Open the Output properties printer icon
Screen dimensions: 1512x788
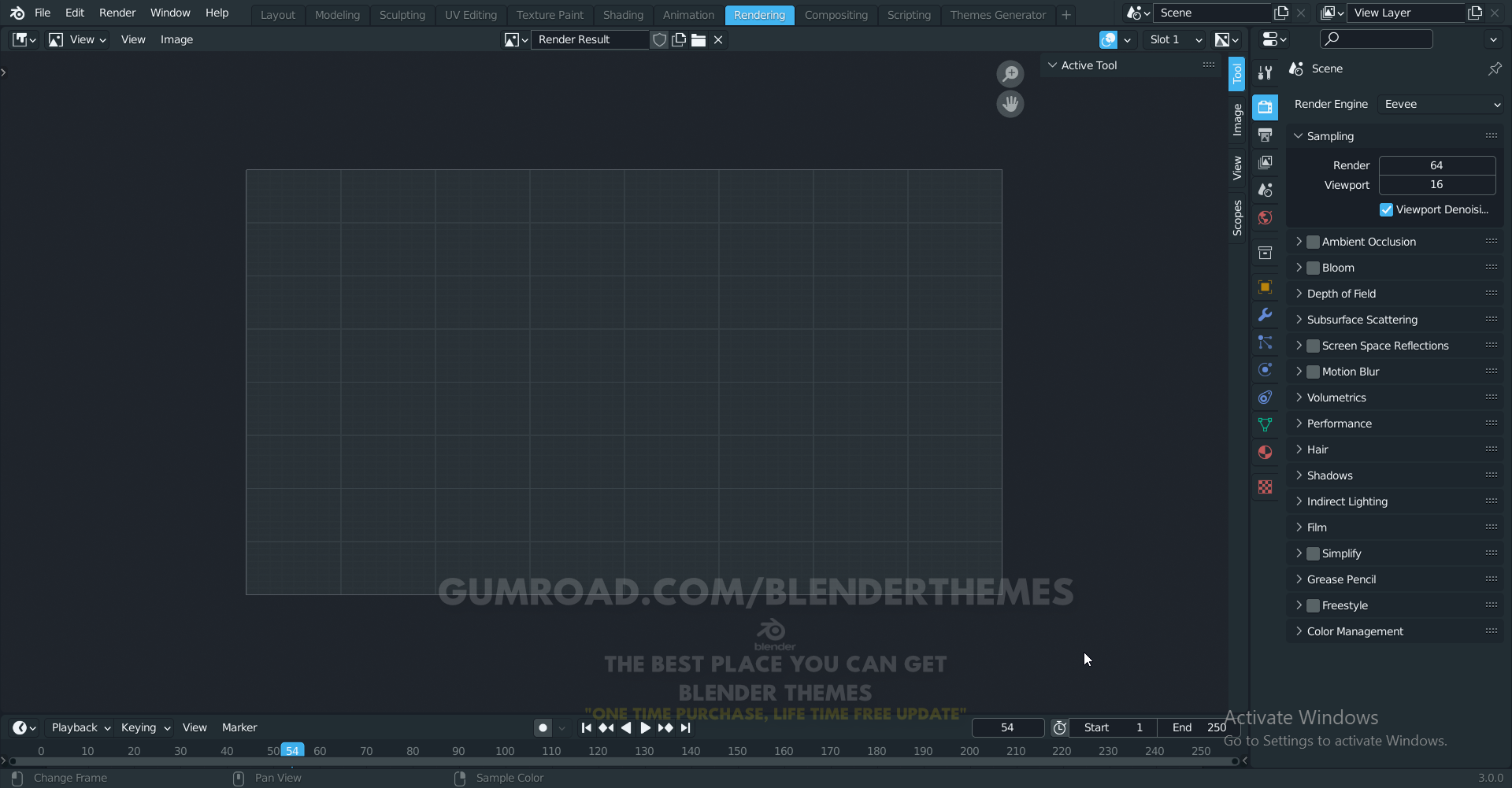click(x=1265, y=135)
